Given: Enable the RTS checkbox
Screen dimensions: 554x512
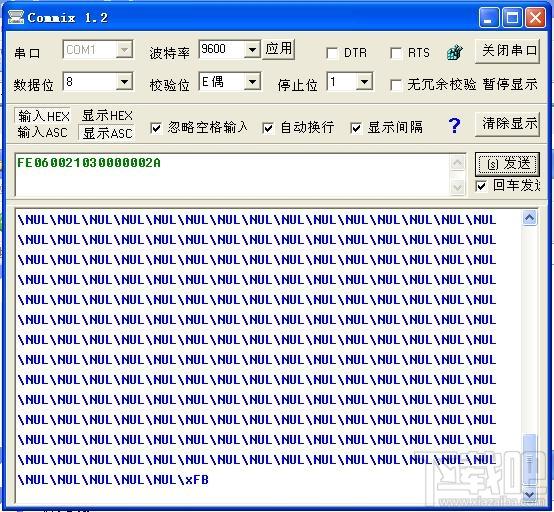Looking at the screenshot, I should click(x=395, y=53).
